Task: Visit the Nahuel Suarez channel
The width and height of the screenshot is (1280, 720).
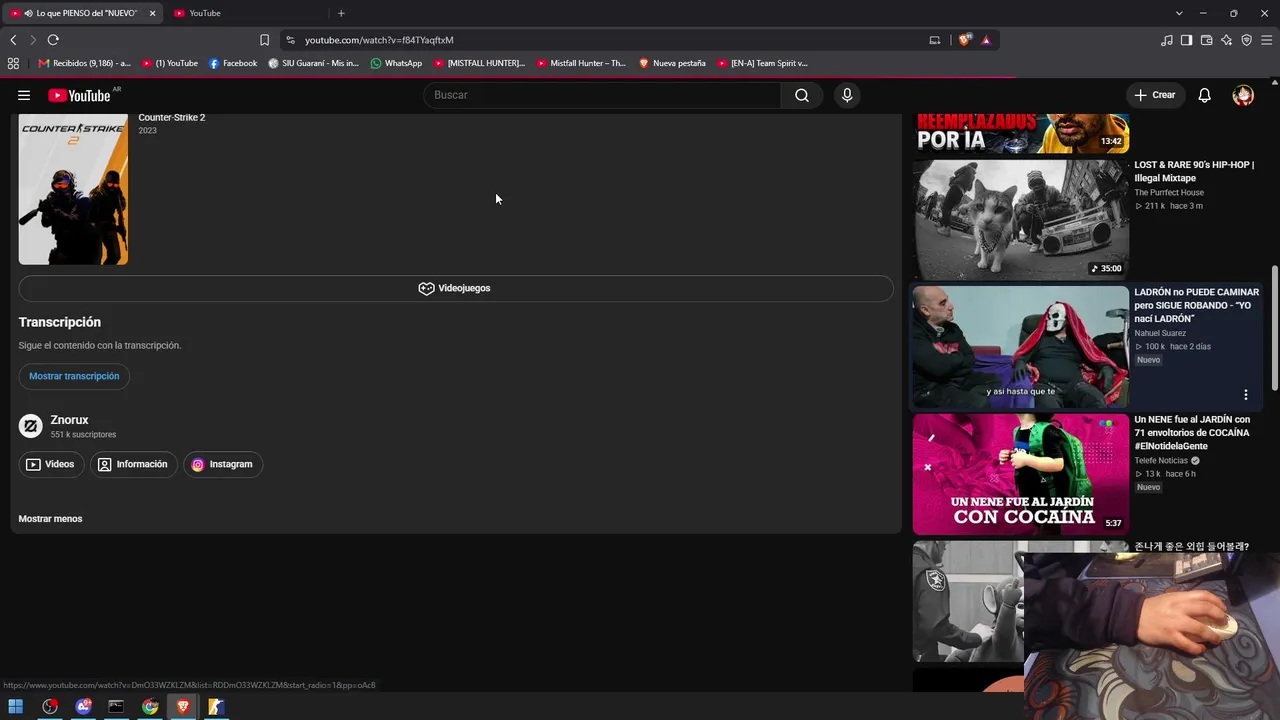Action: (x=1160, y=333)
